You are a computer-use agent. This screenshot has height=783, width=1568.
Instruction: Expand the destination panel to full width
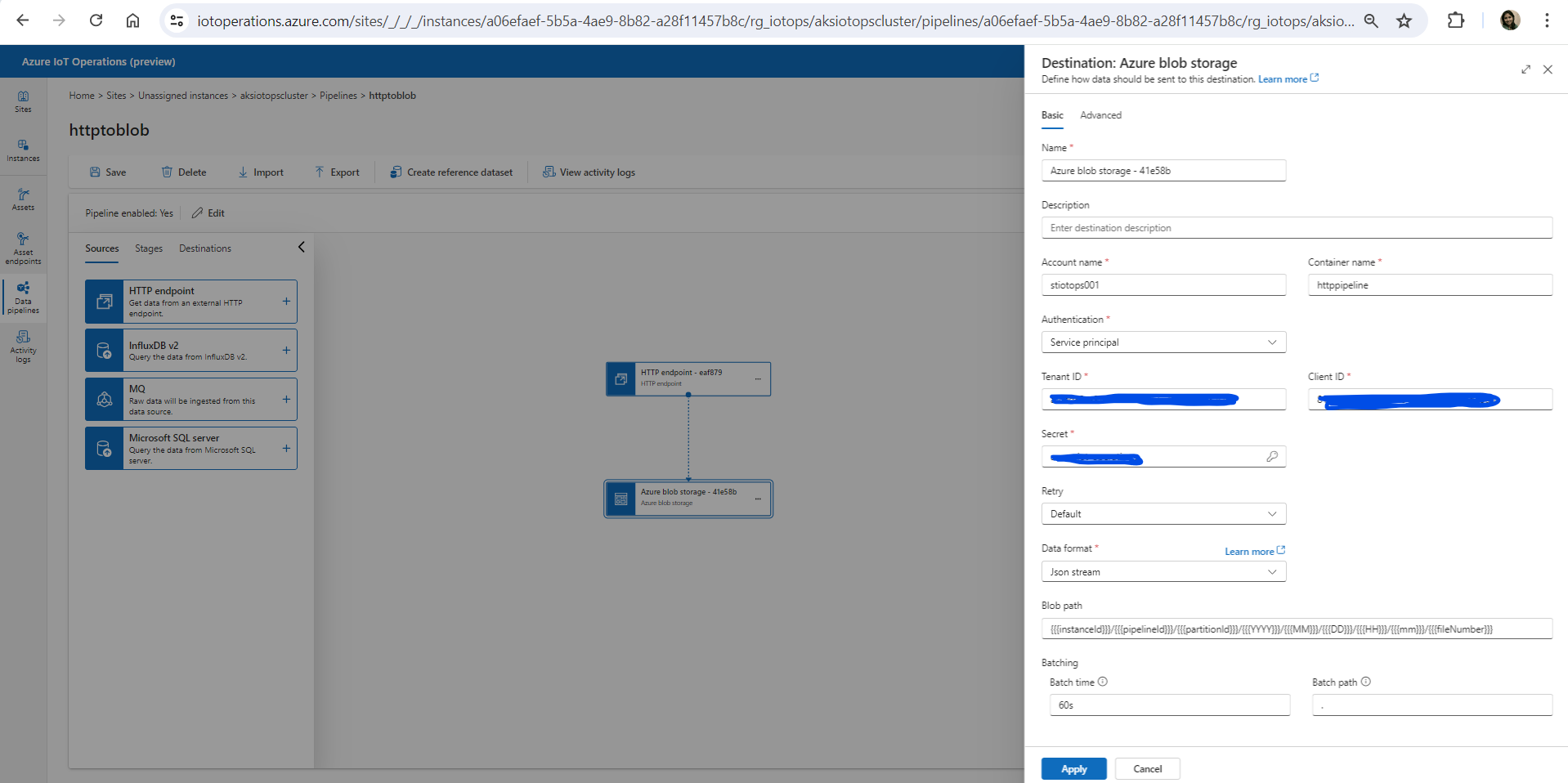[1525, 69]
